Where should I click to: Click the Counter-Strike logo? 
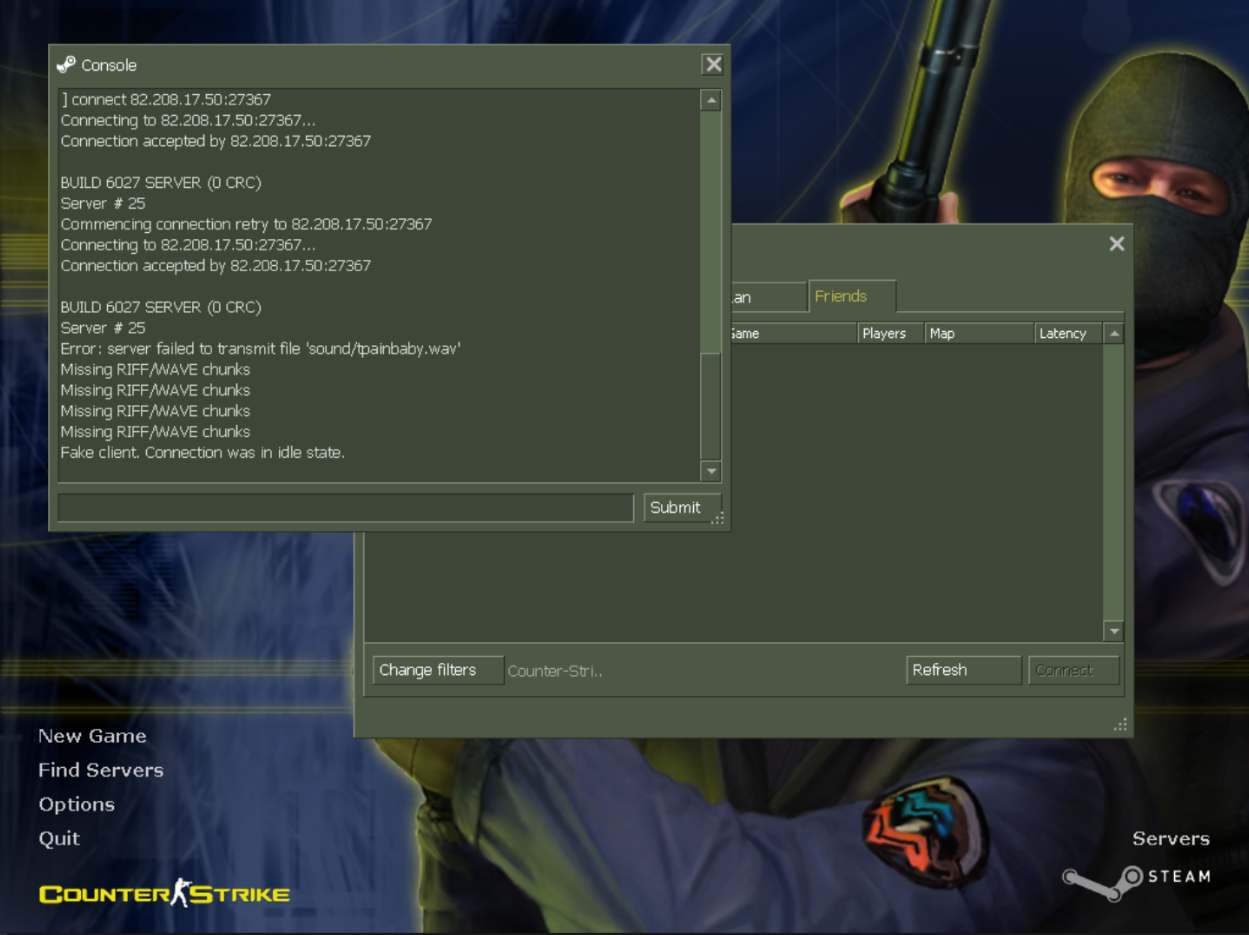[165, 893]
